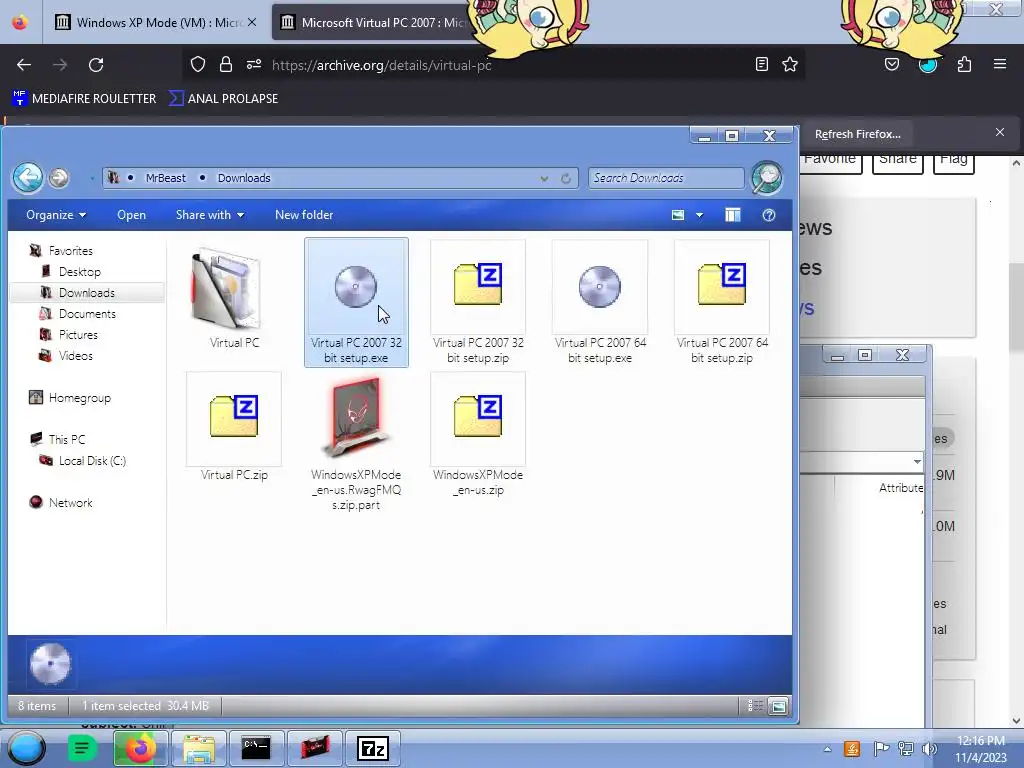Screen dimensions: 1024x768
Task: Go forward in Explorer window
Action: tap(59, 178)
